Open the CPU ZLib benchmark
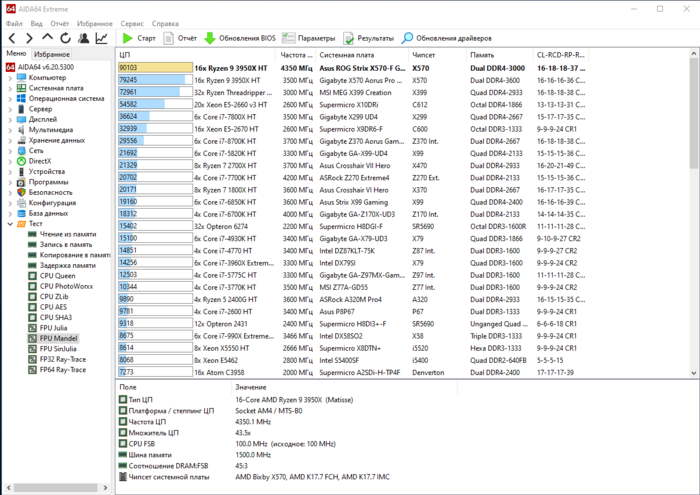 pyautogui.click(x=48, y=296)
